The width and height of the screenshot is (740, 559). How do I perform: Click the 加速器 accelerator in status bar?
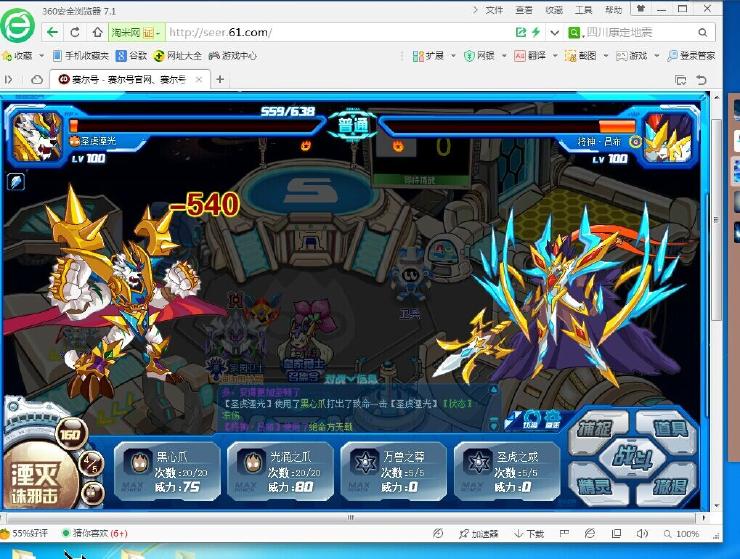pos(479,534)
